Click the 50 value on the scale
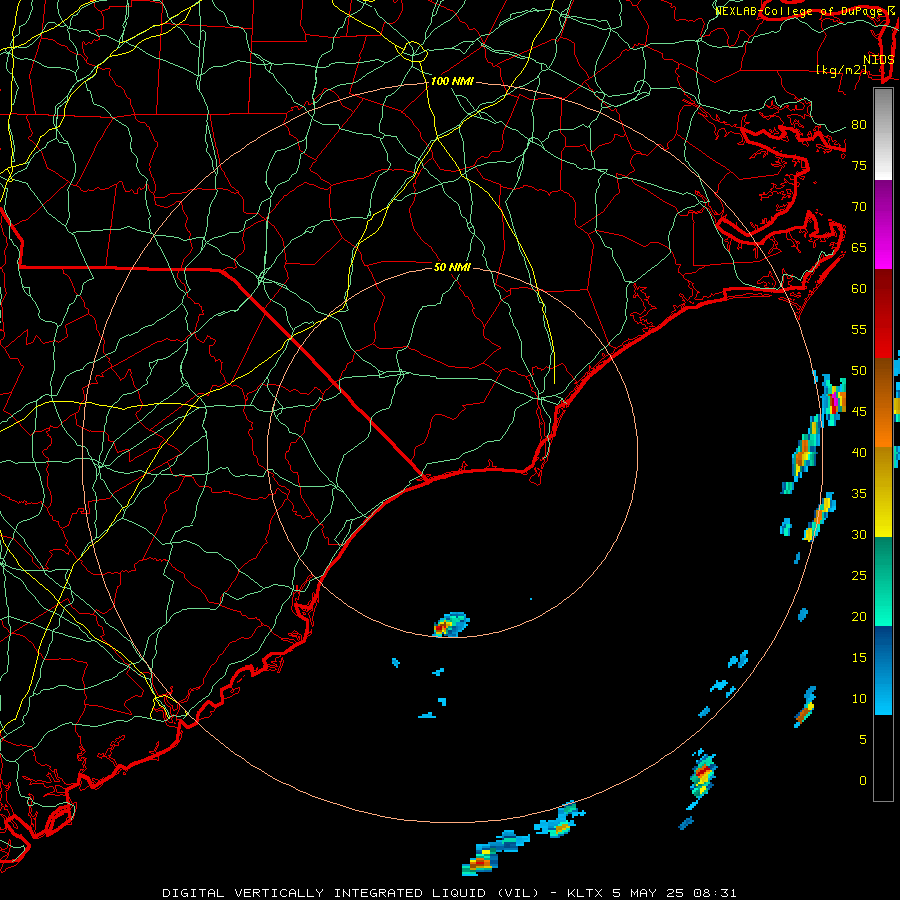900x900 pixels. tap(859, 371)
